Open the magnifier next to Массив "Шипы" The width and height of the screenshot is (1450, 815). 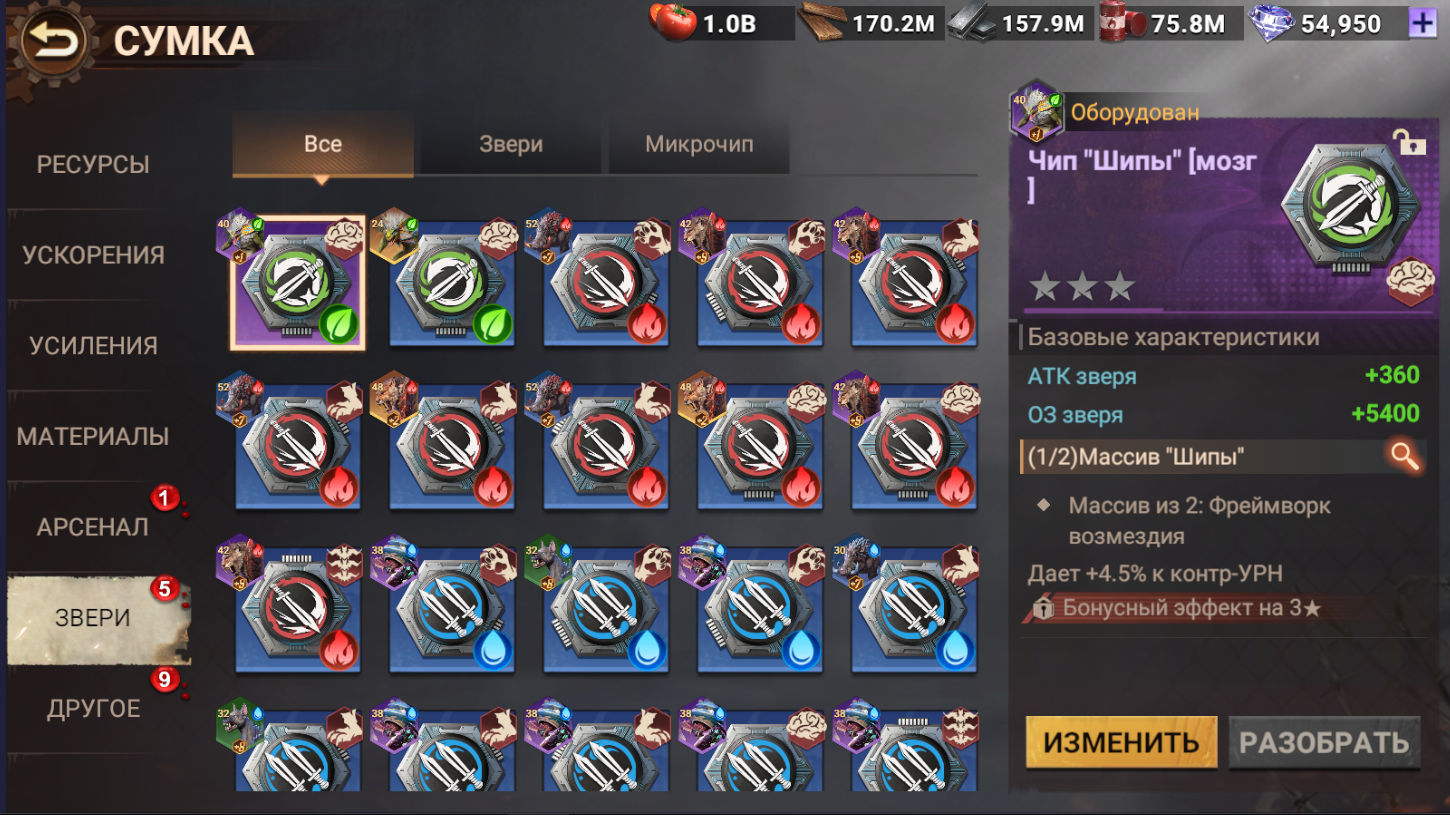point(1404,457)
